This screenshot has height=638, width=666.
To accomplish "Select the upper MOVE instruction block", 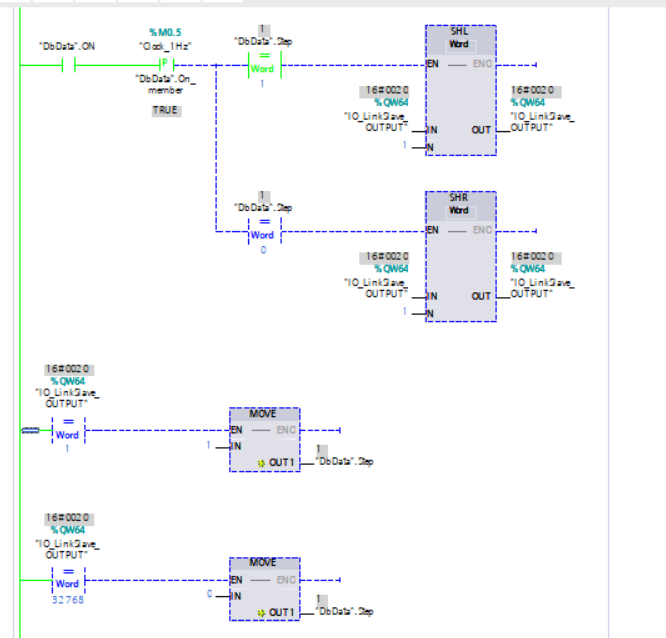I will coord(264,438).
